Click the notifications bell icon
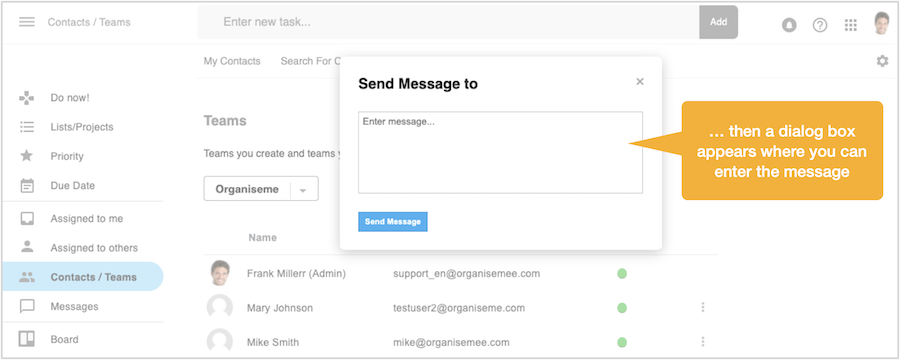 (789, 25)
